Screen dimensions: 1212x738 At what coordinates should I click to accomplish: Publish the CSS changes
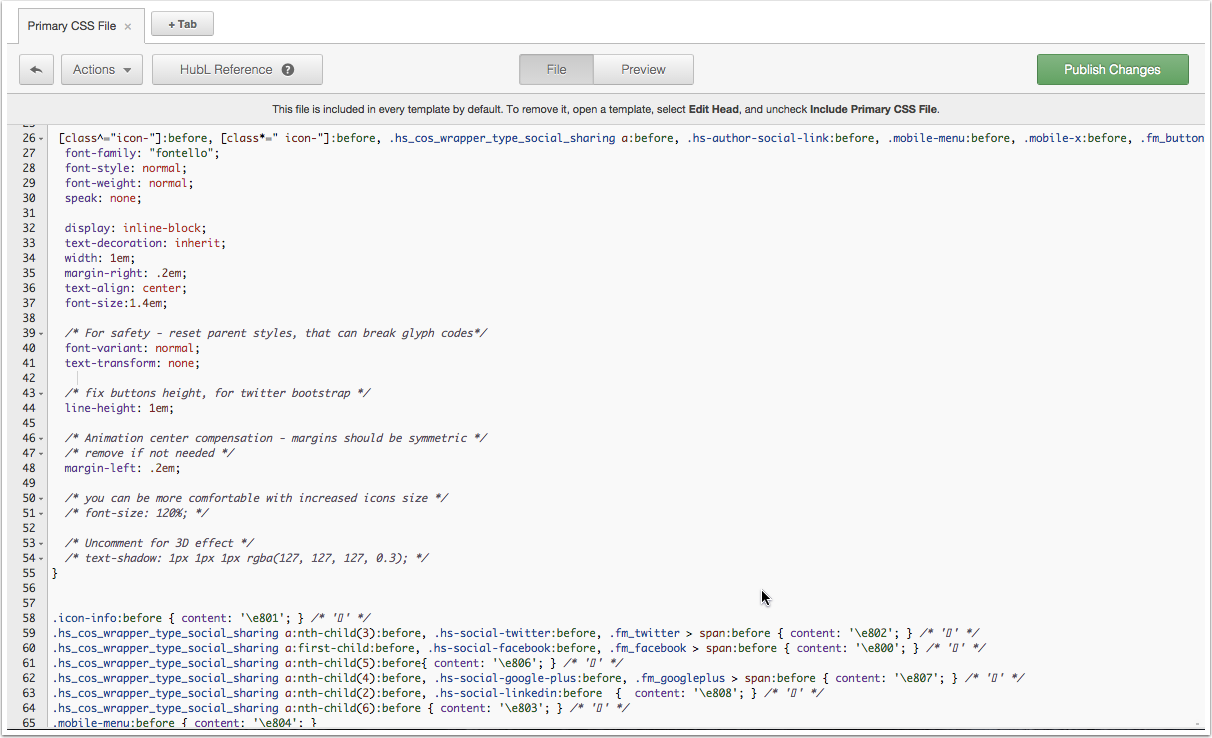pyautogui.click(x=1112, y=70)
